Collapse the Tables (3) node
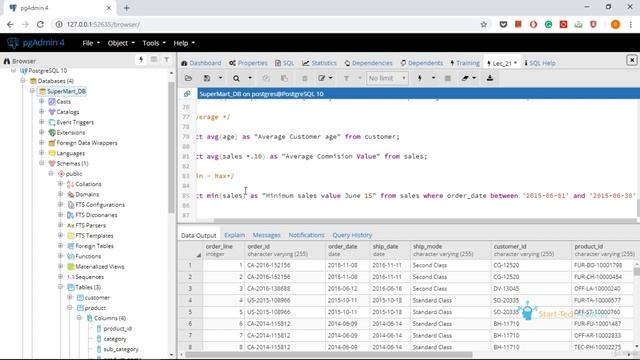640x360 pixels. pyautogui.click(x=60, y=287)
